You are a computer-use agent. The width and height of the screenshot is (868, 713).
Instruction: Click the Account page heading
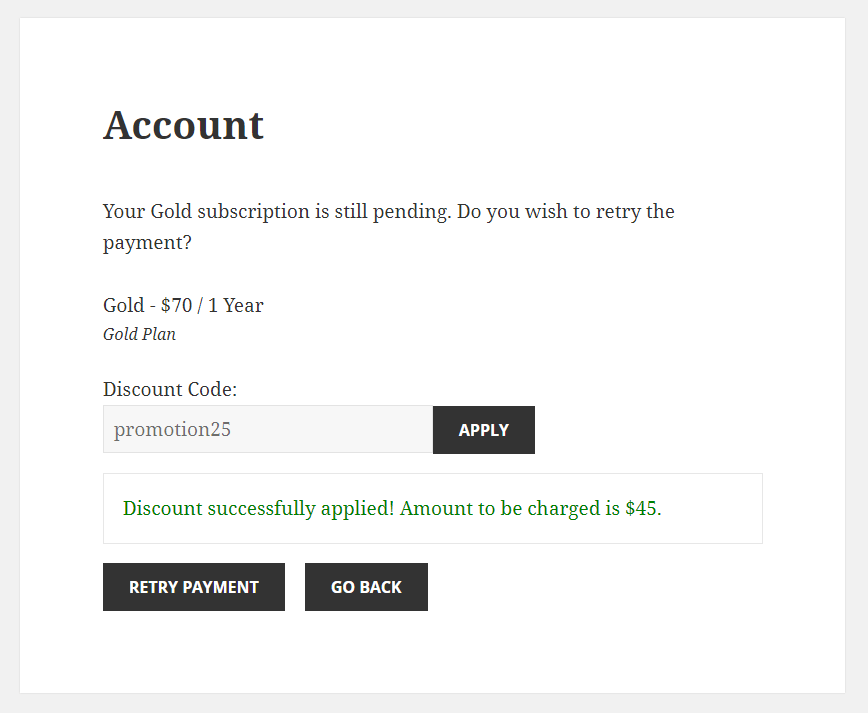pyautogui.click(x=183, y=125)
